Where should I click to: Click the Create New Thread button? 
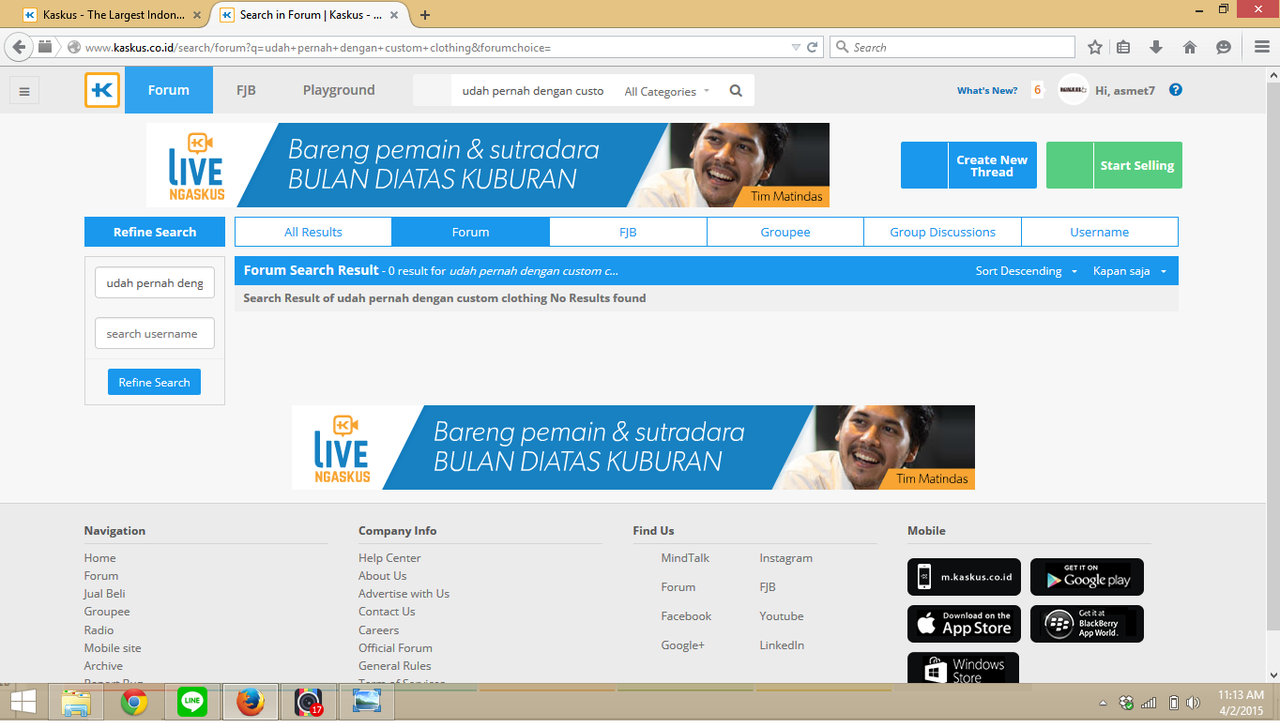[x=969, y=165]
